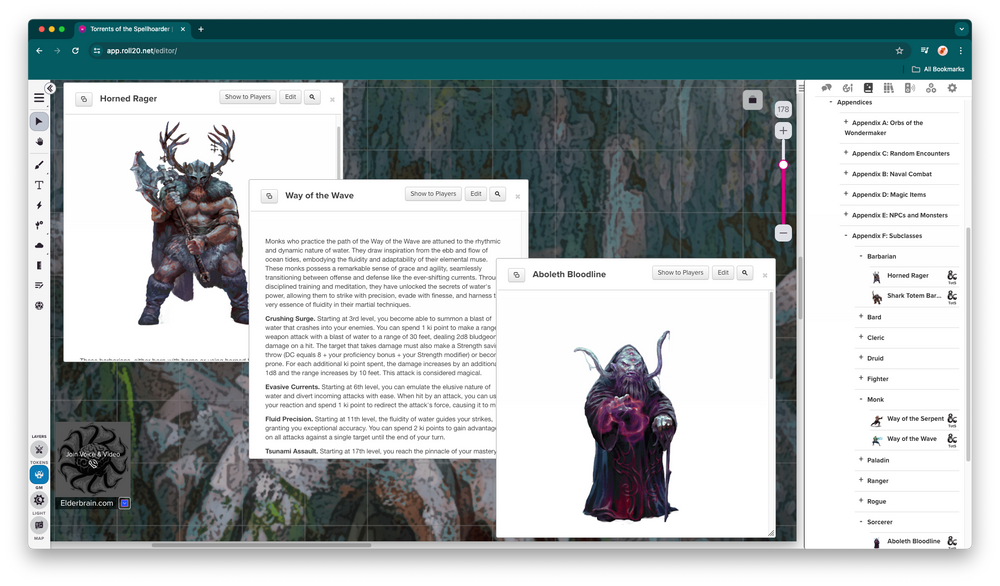Image resolution: width=1000 pixels, height=586 pixels.
Task: Click Show to Players on Aboleth Bloodline
Action: point(679,273)
